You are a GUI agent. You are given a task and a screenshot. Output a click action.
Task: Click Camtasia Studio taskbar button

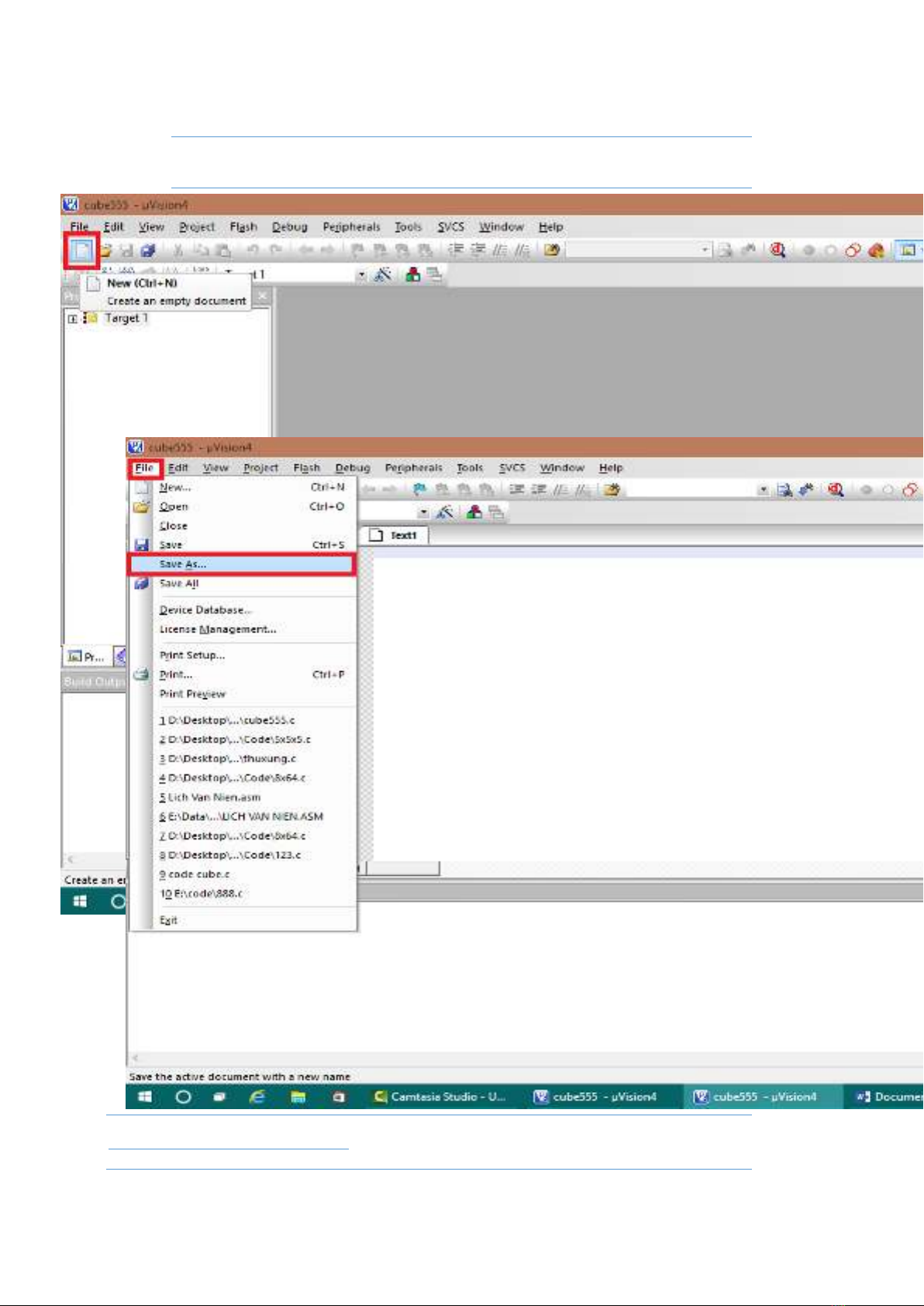(x=440, y=1097)
